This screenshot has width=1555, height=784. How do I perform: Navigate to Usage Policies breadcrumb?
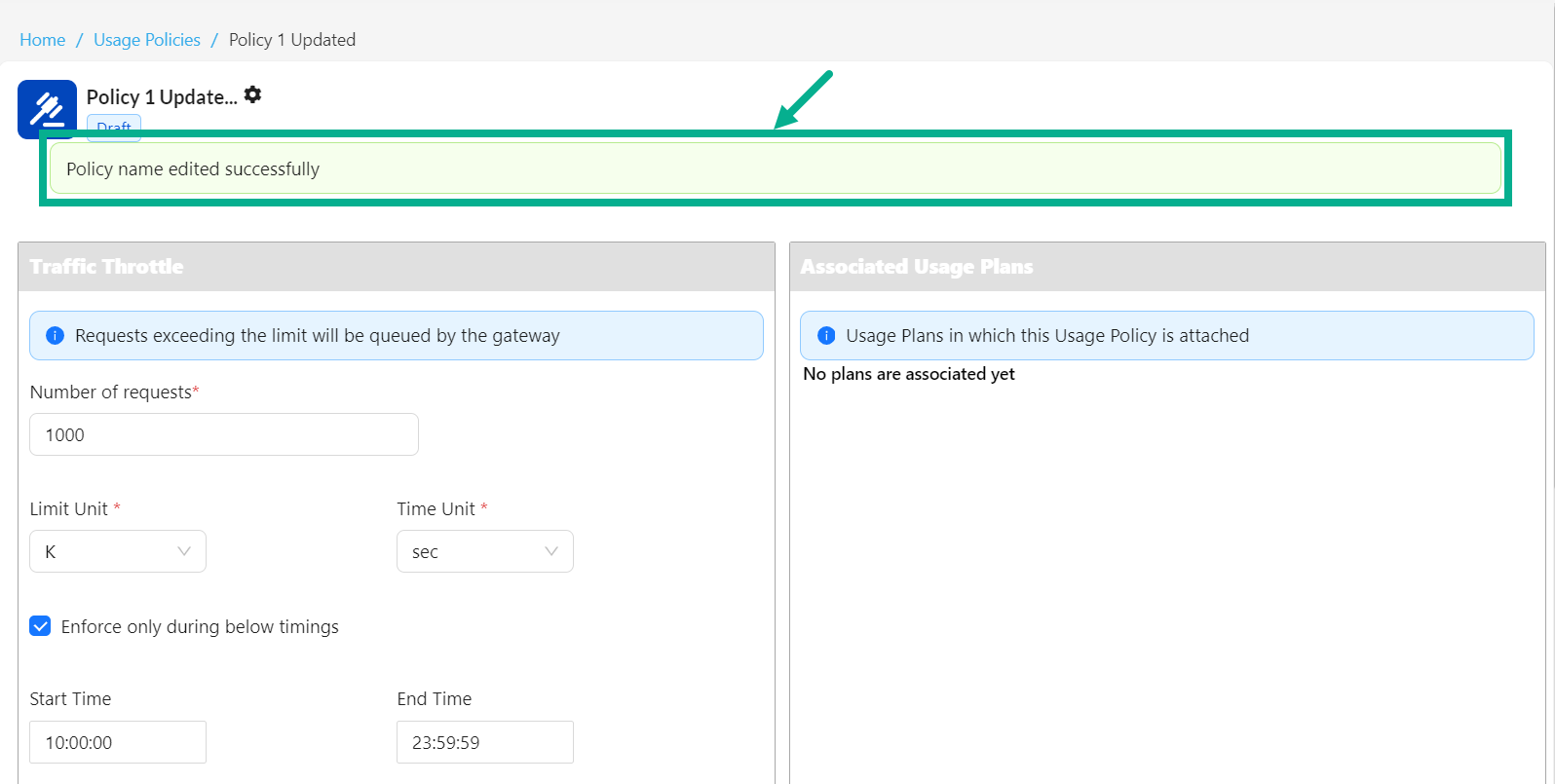point(147,40)
